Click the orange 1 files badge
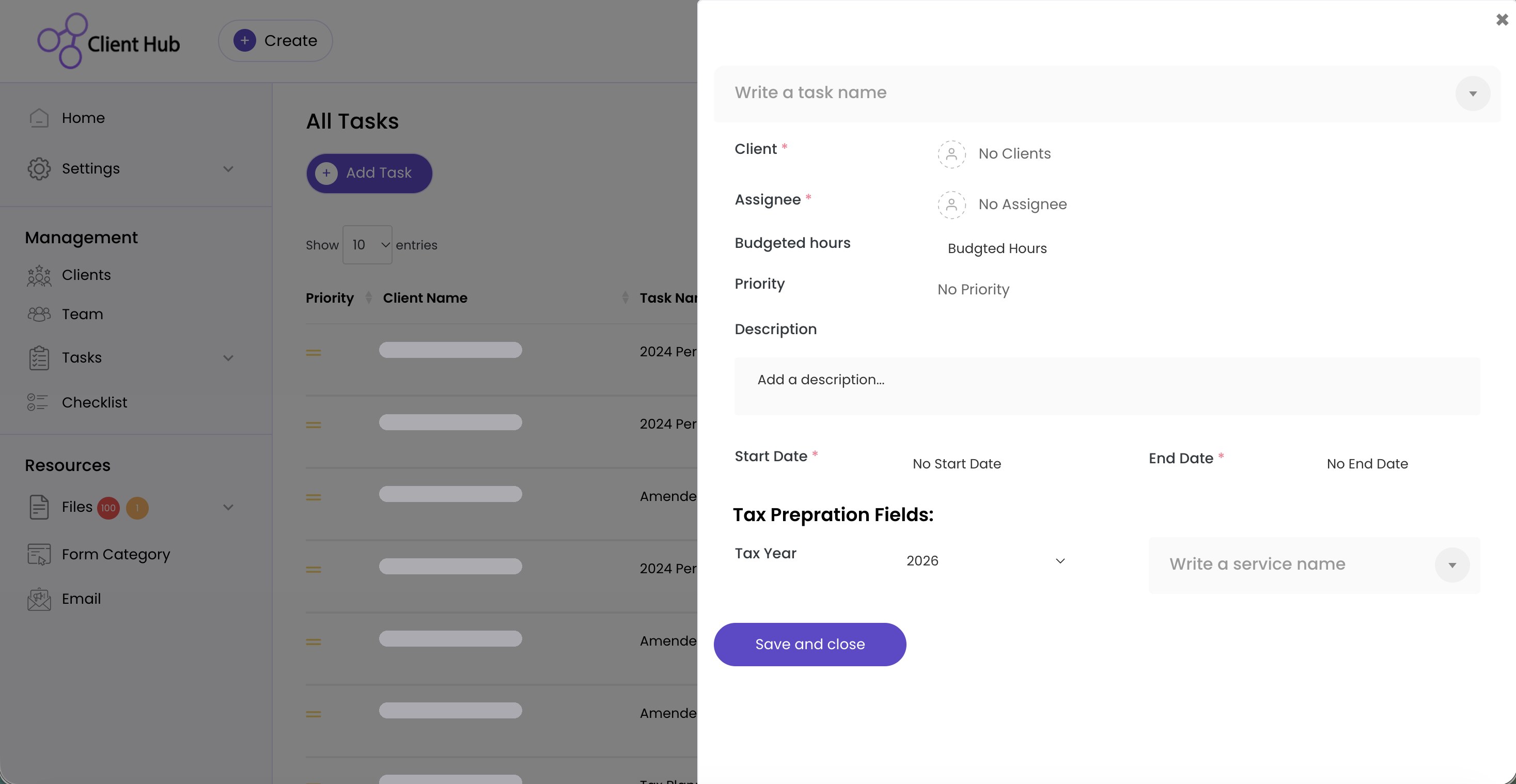The width and height of the screenshot is (1516, 784). pyautogui.click(x=137, y=508)
